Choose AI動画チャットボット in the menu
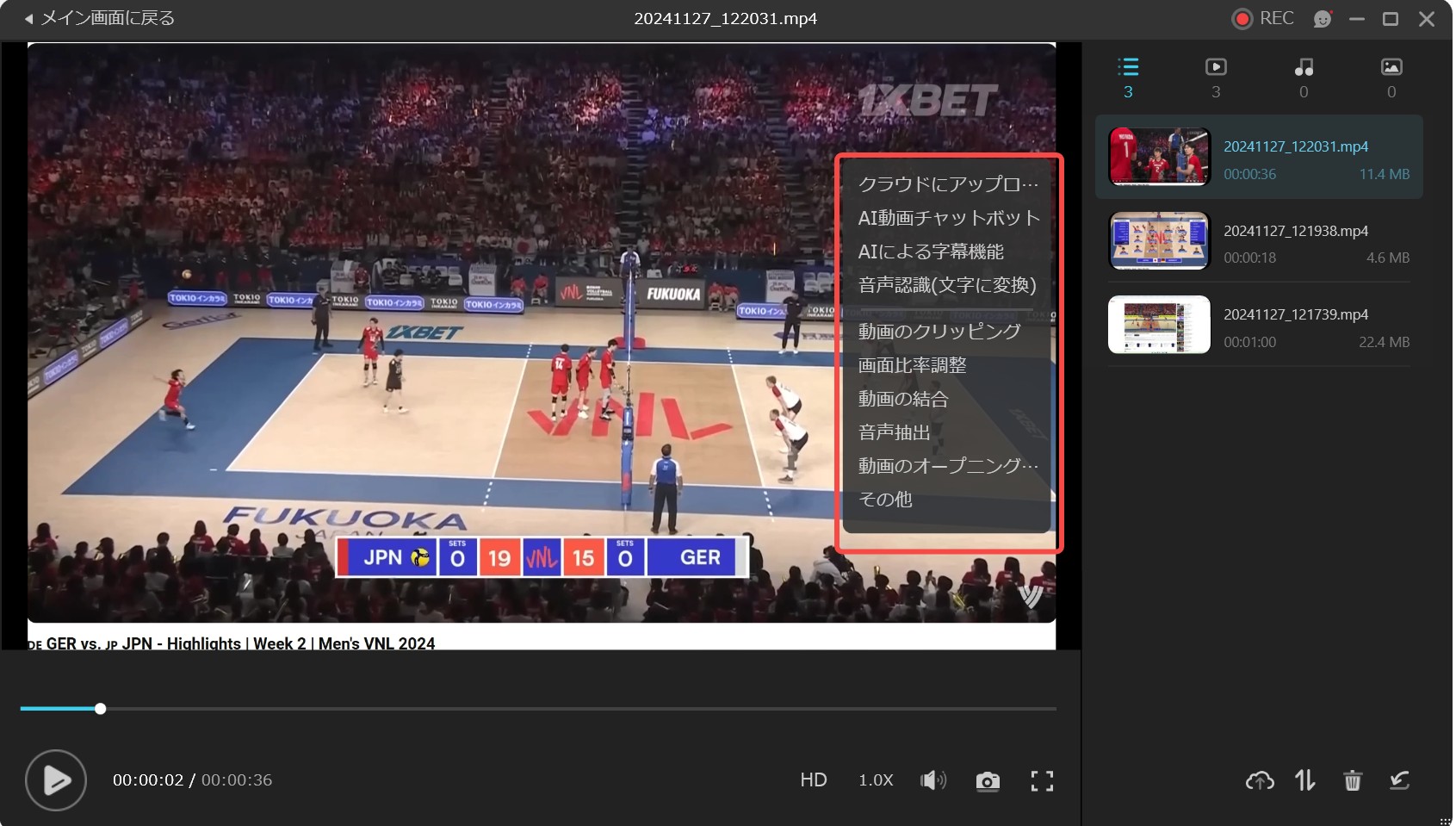 tap(947, 218)
